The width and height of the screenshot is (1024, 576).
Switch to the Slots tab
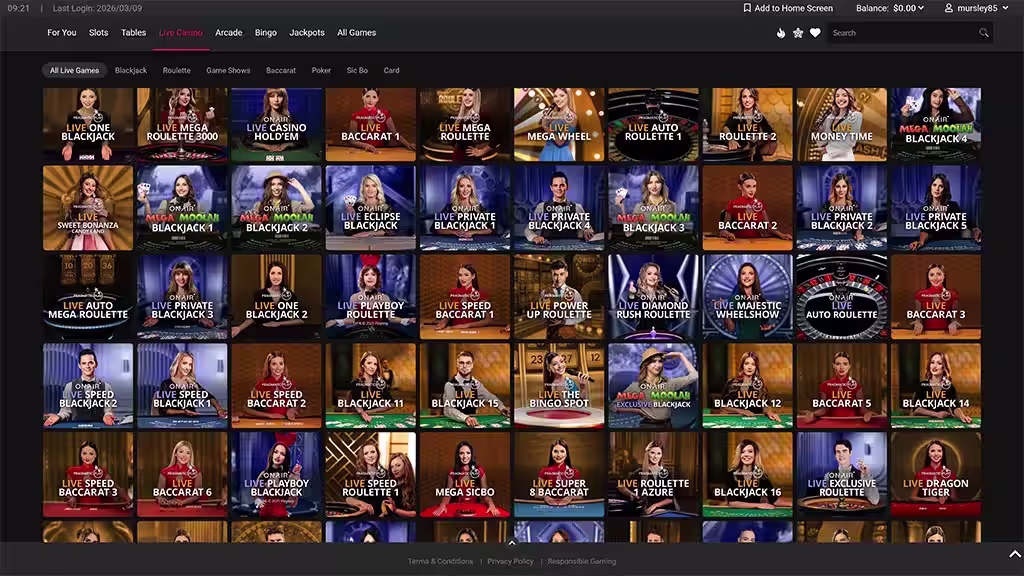pos(99,33)
